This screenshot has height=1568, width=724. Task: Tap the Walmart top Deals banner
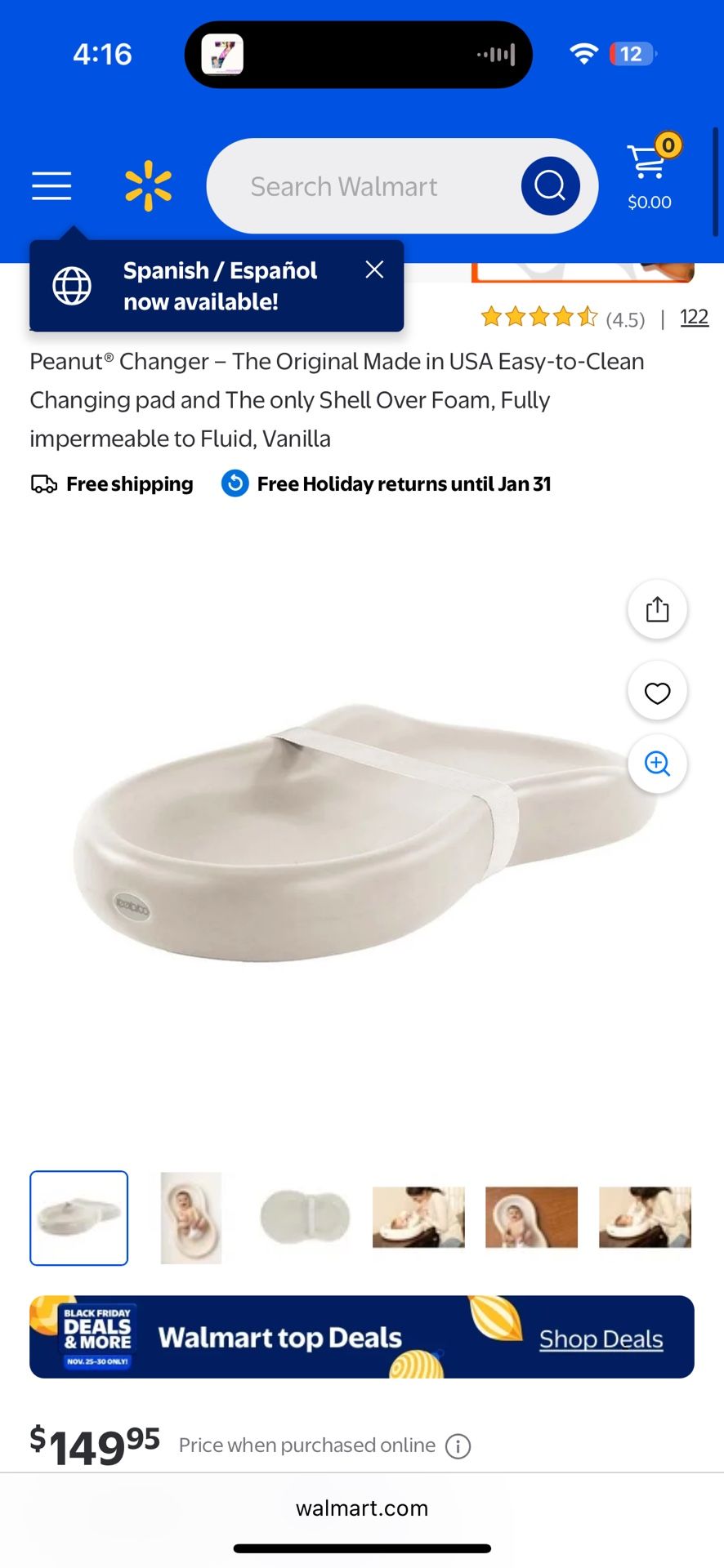click(x=362, y=1337)
